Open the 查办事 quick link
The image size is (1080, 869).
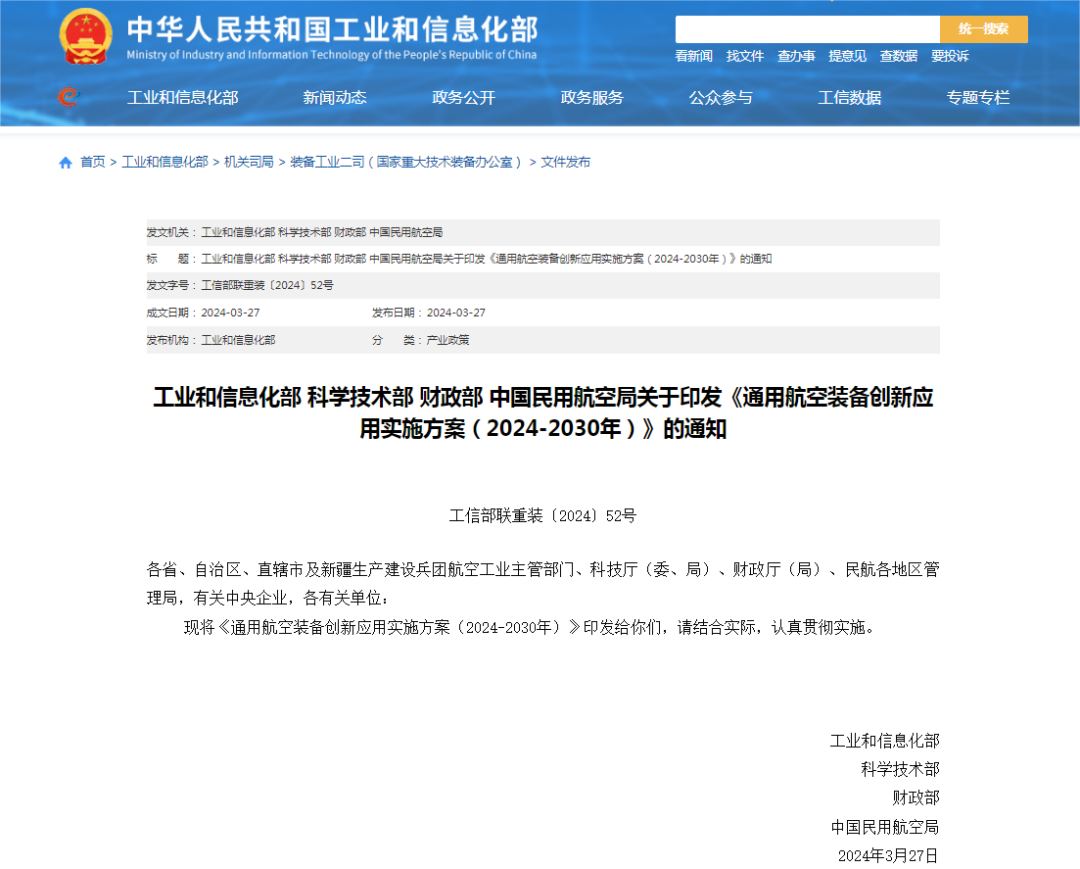coord(796,56)
